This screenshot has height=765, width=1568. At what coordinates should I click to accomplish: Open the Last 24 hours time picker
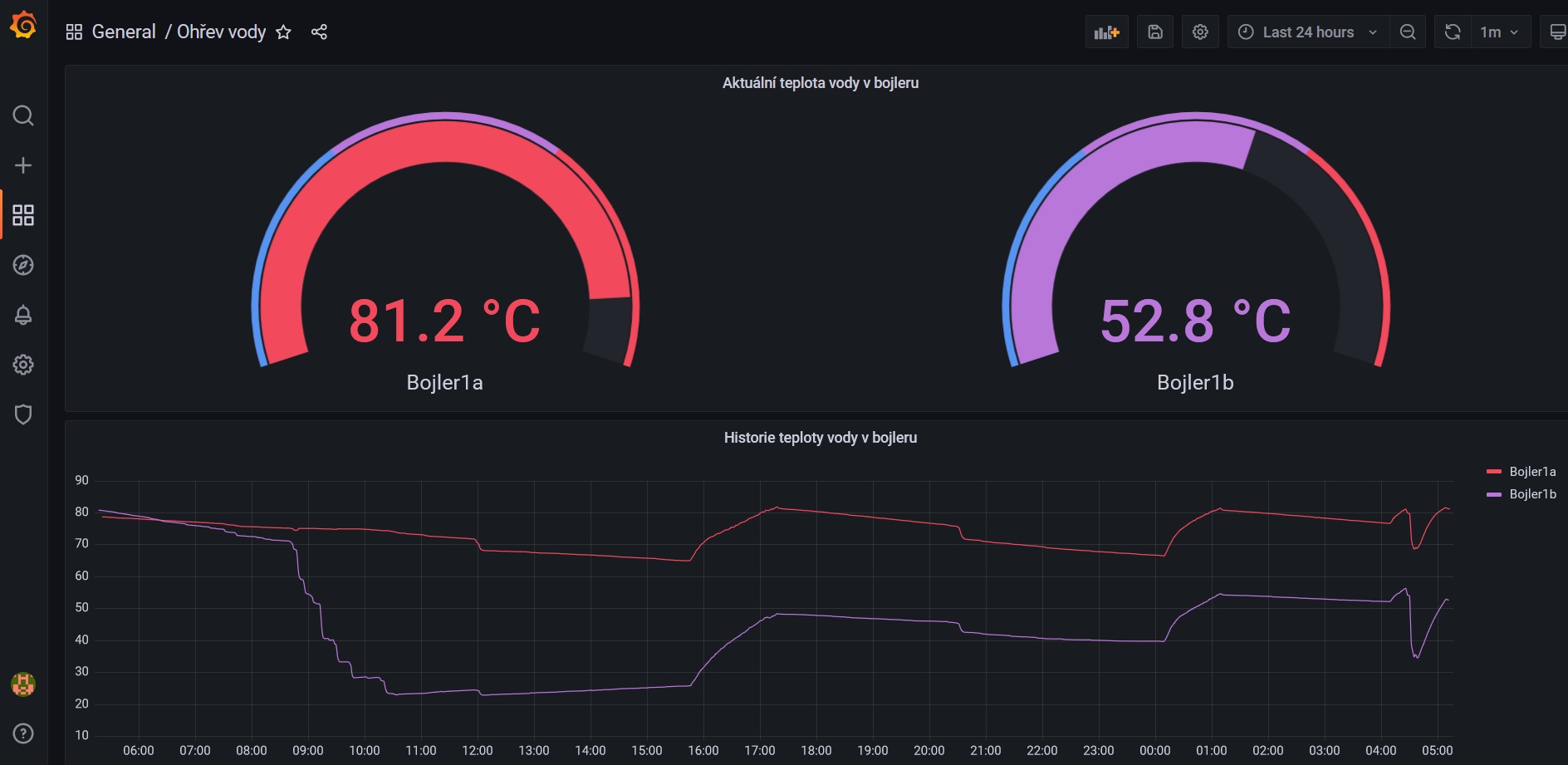[1307, 32]
